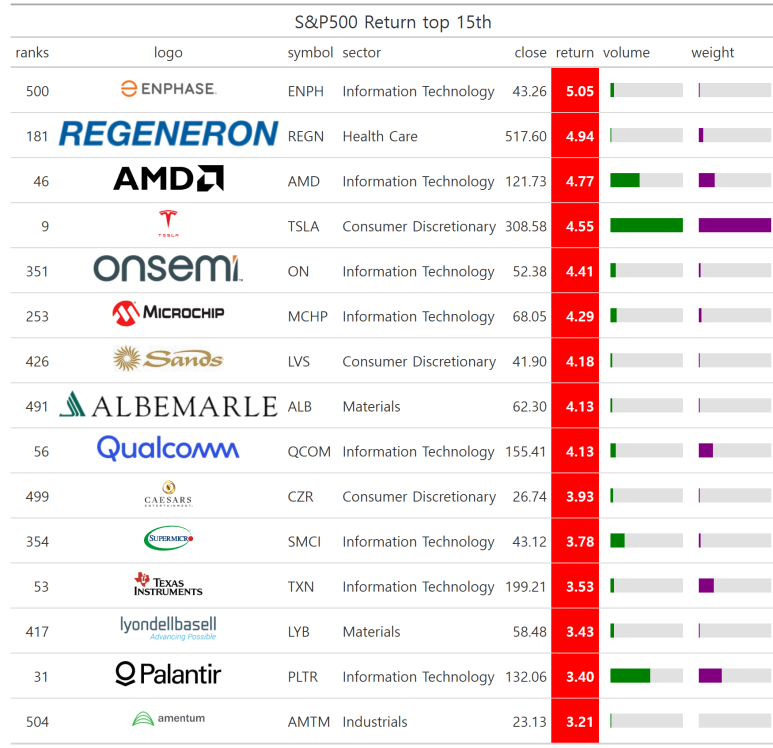Click the 3.21 return cell
This screenshot has height=748, width=773.
pos(575,721)
